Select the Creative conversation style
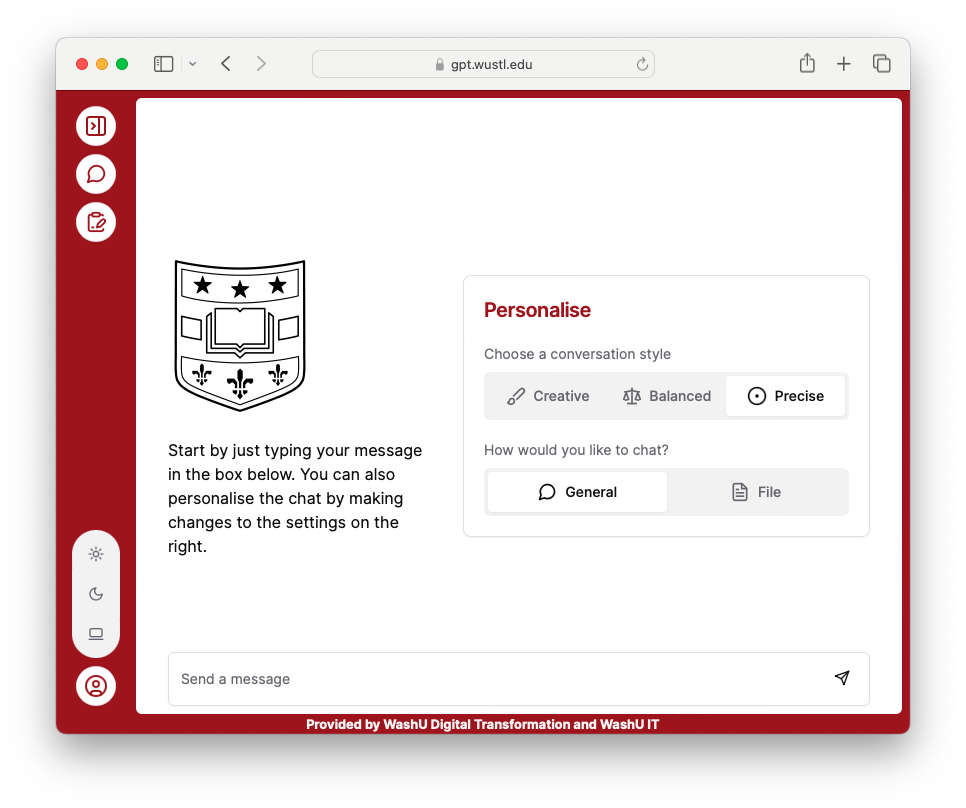 pos(548,396)
